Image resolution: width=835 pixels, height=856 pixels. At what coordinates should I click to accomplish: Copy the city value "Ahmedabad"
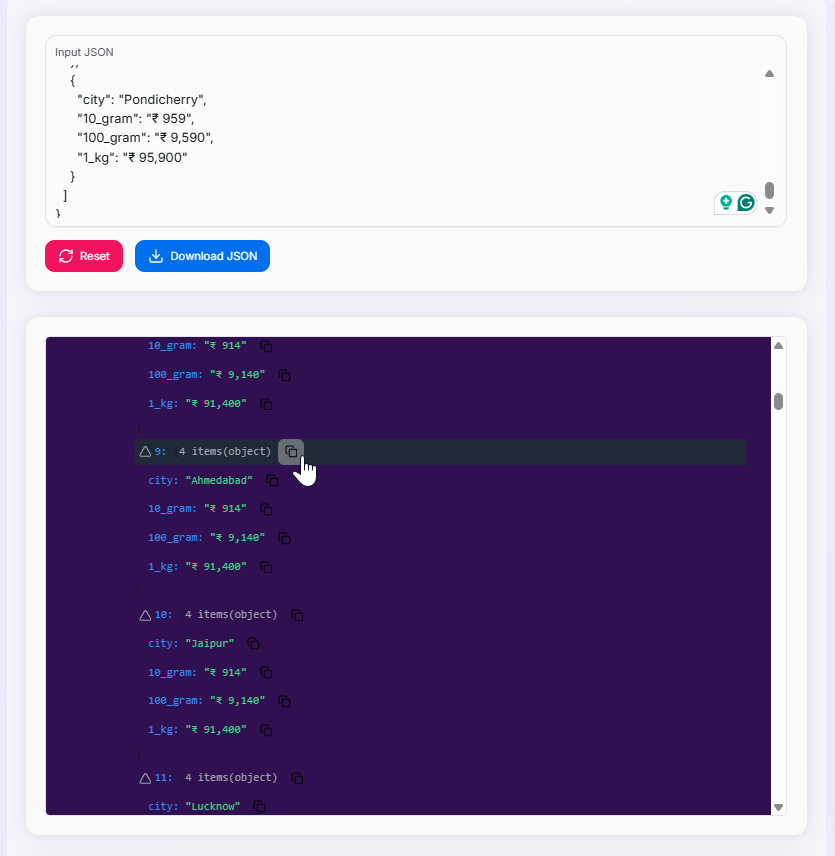272,481
